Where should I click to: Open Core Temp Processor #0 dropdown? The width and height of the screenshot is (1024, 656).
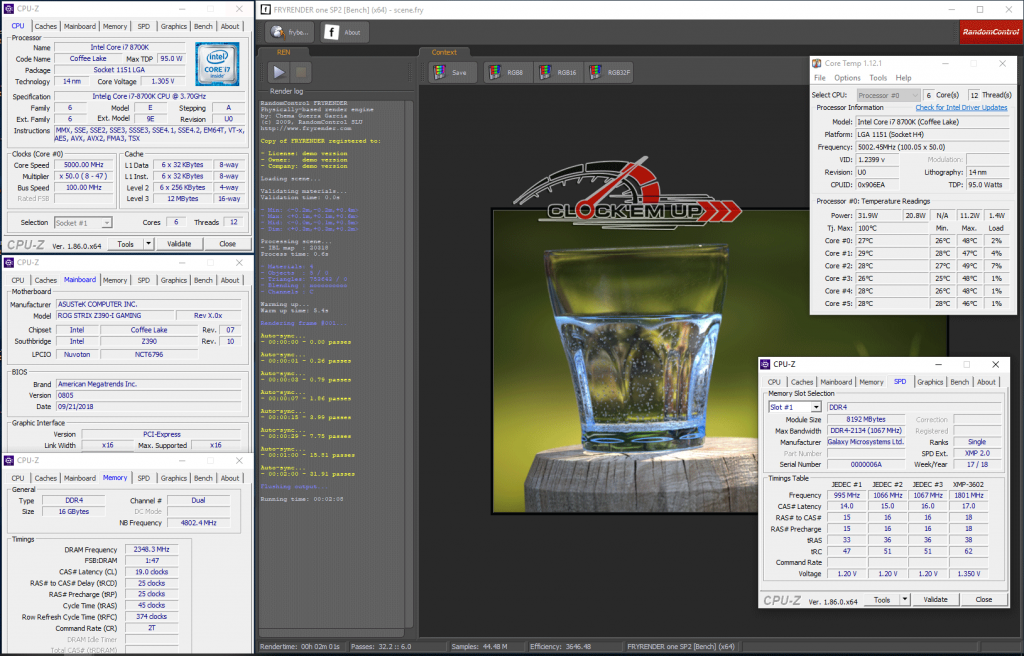tap(915, 94)
